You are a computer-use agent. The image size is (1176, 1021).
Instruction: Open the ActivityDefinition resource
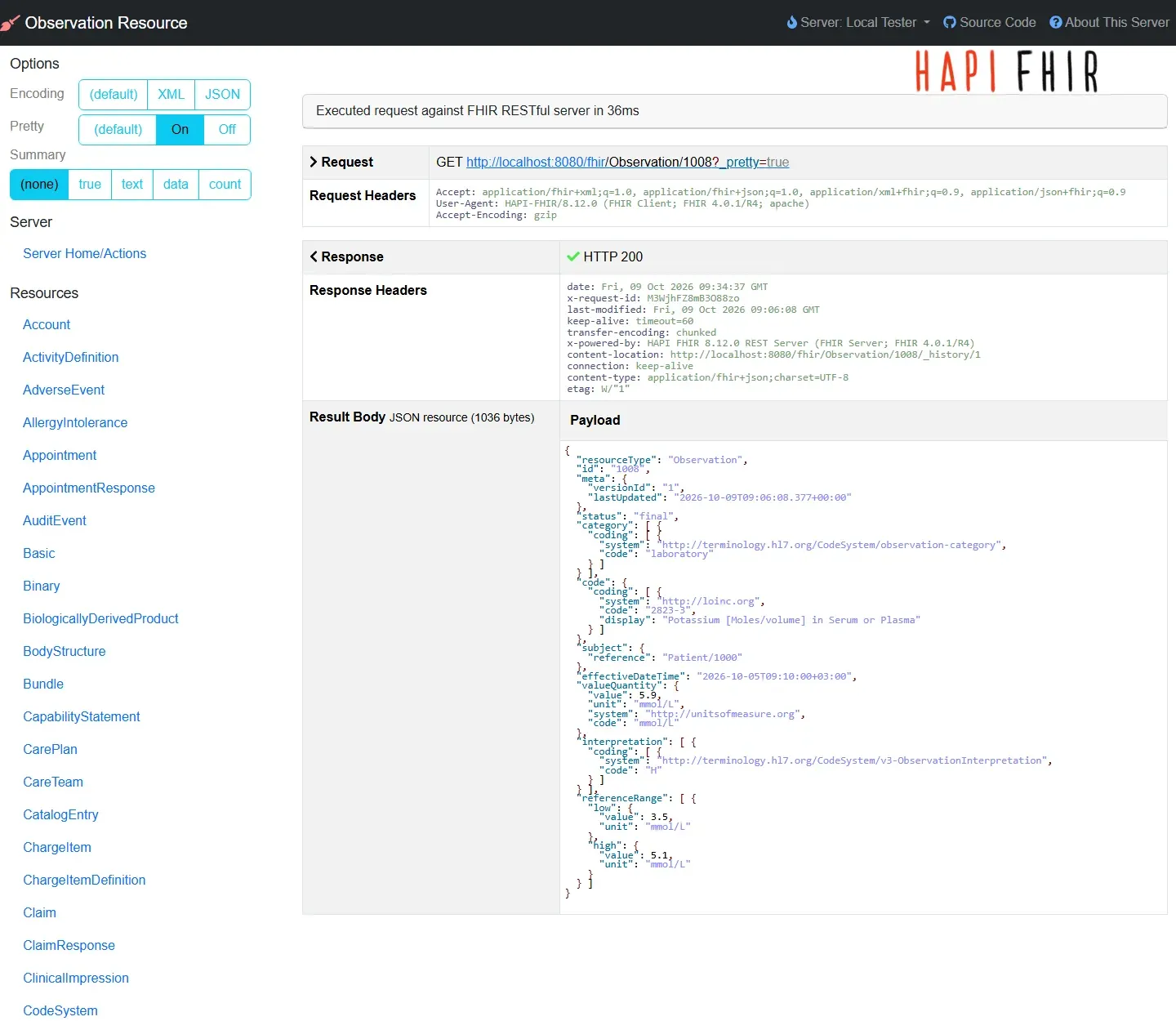click(70, 358)
